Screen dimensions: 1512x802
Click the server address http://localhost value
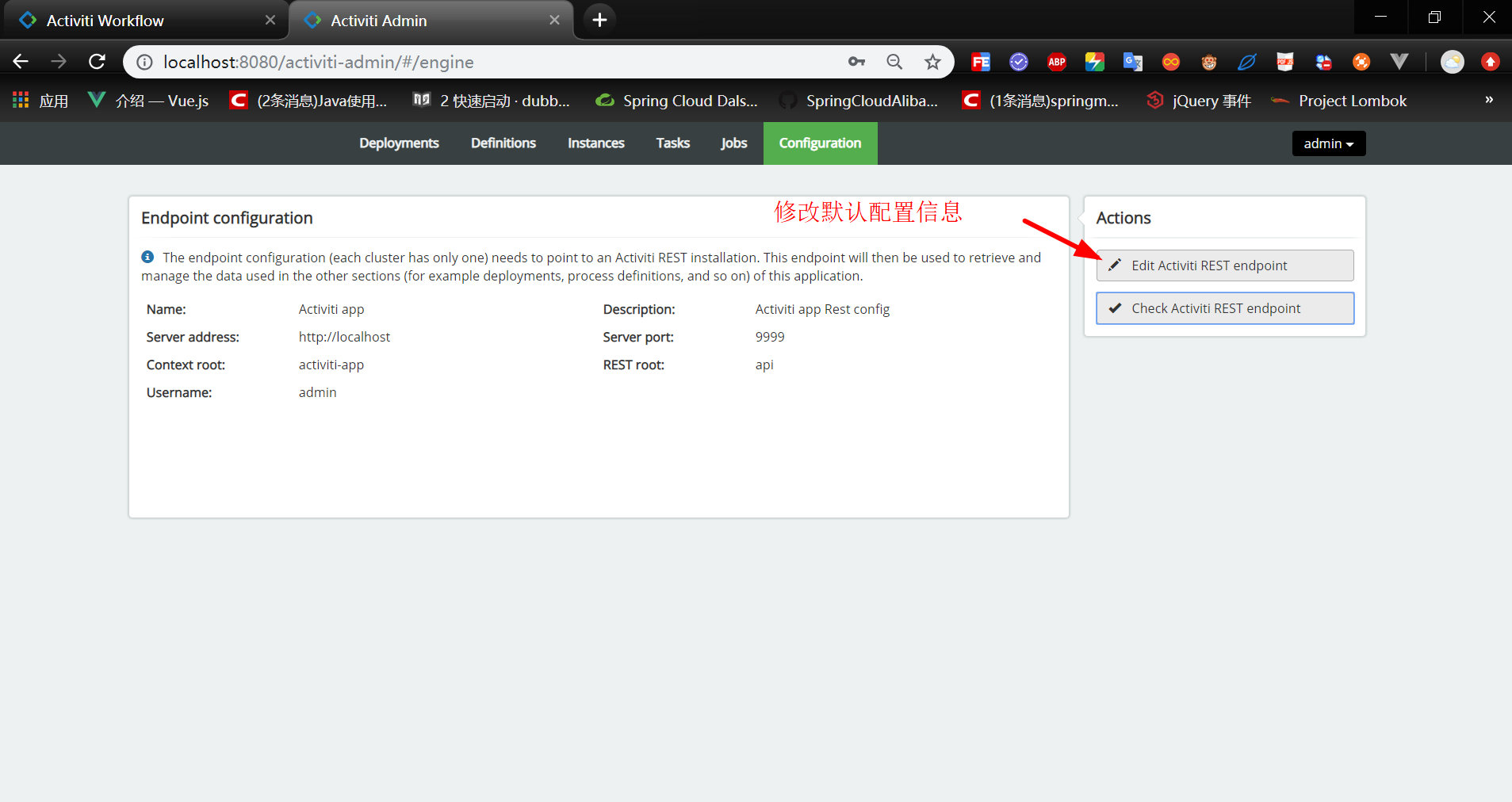point(344,337)
